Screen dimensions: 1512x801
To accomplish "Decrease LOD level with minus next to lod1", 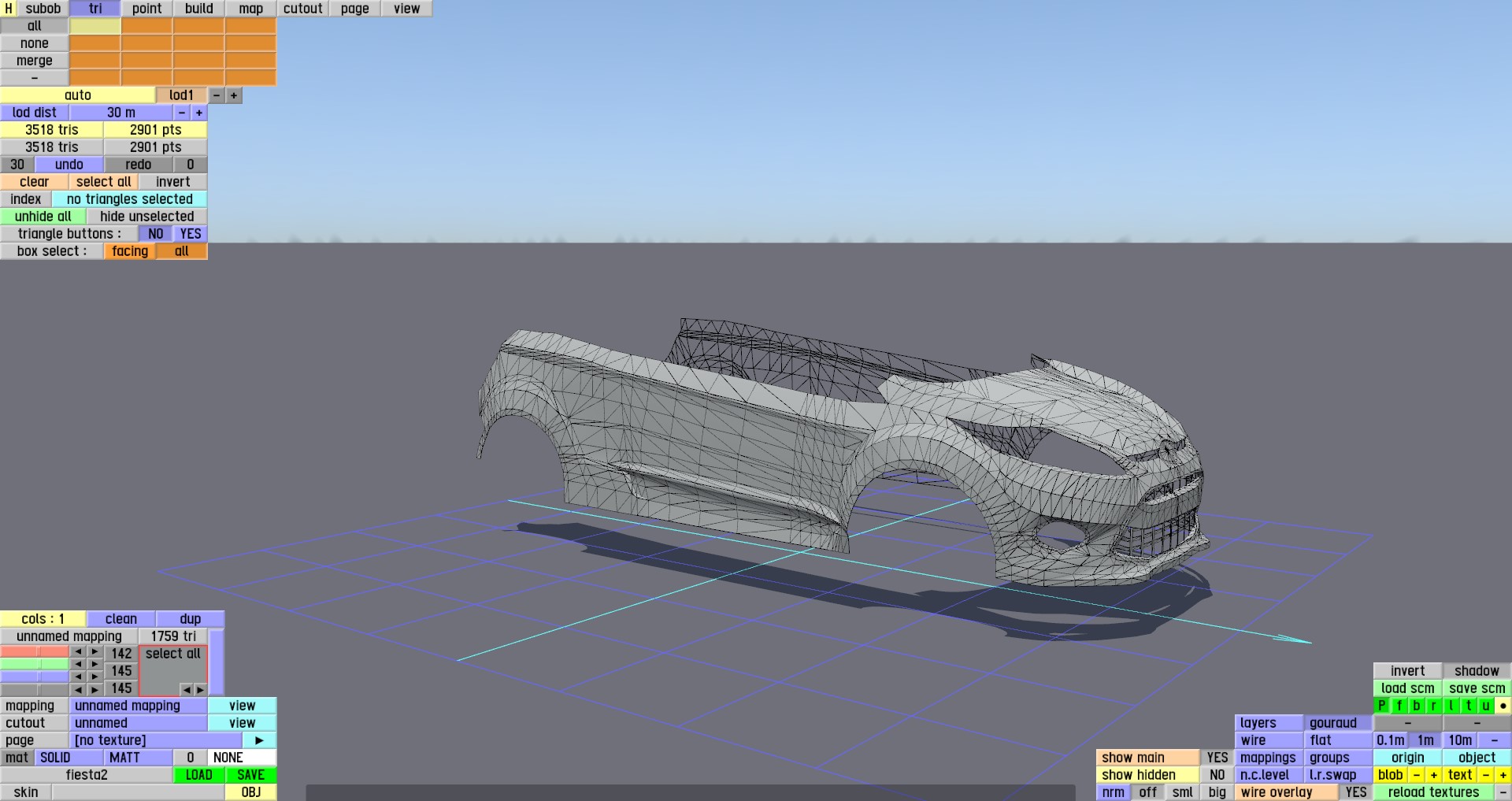I will coord(217,95).
